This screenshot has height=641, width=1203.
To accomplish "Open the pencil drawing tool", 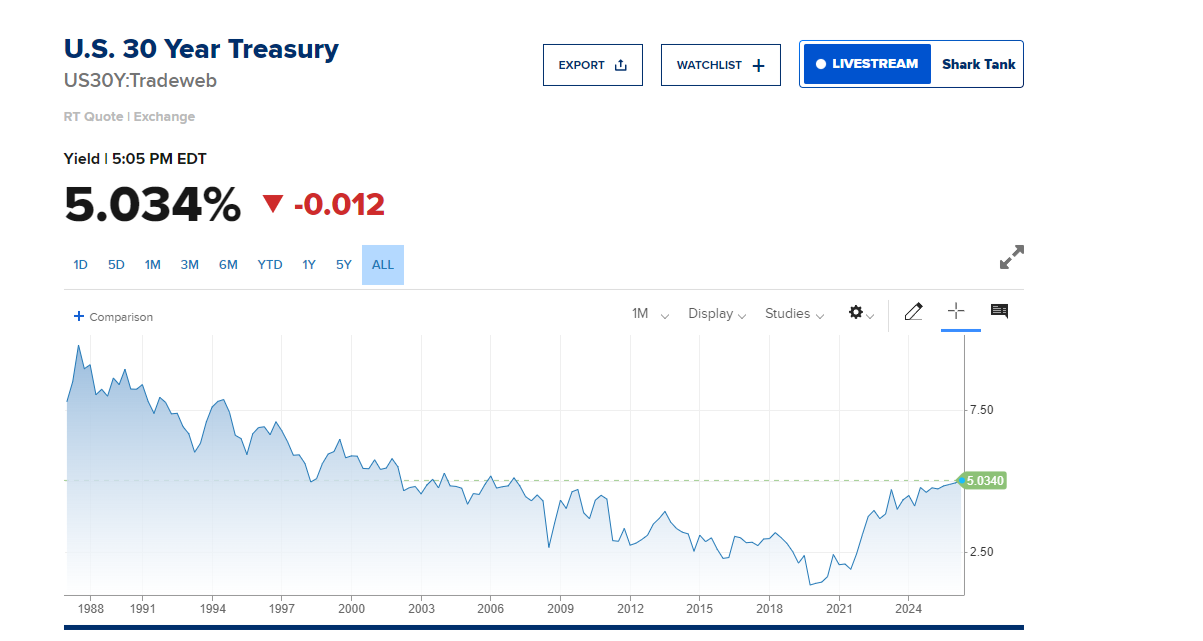I will (x=913, y=312).
